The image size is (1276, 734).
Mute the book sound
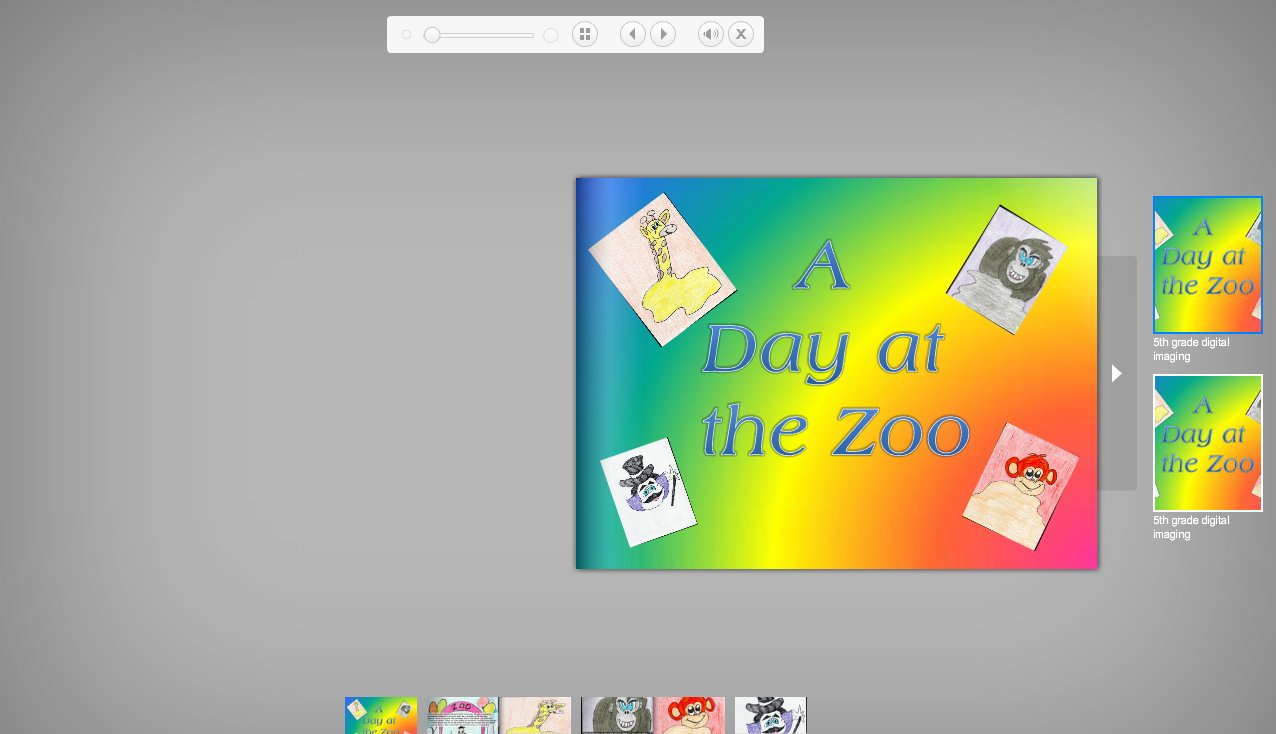[x=710, y=35]
